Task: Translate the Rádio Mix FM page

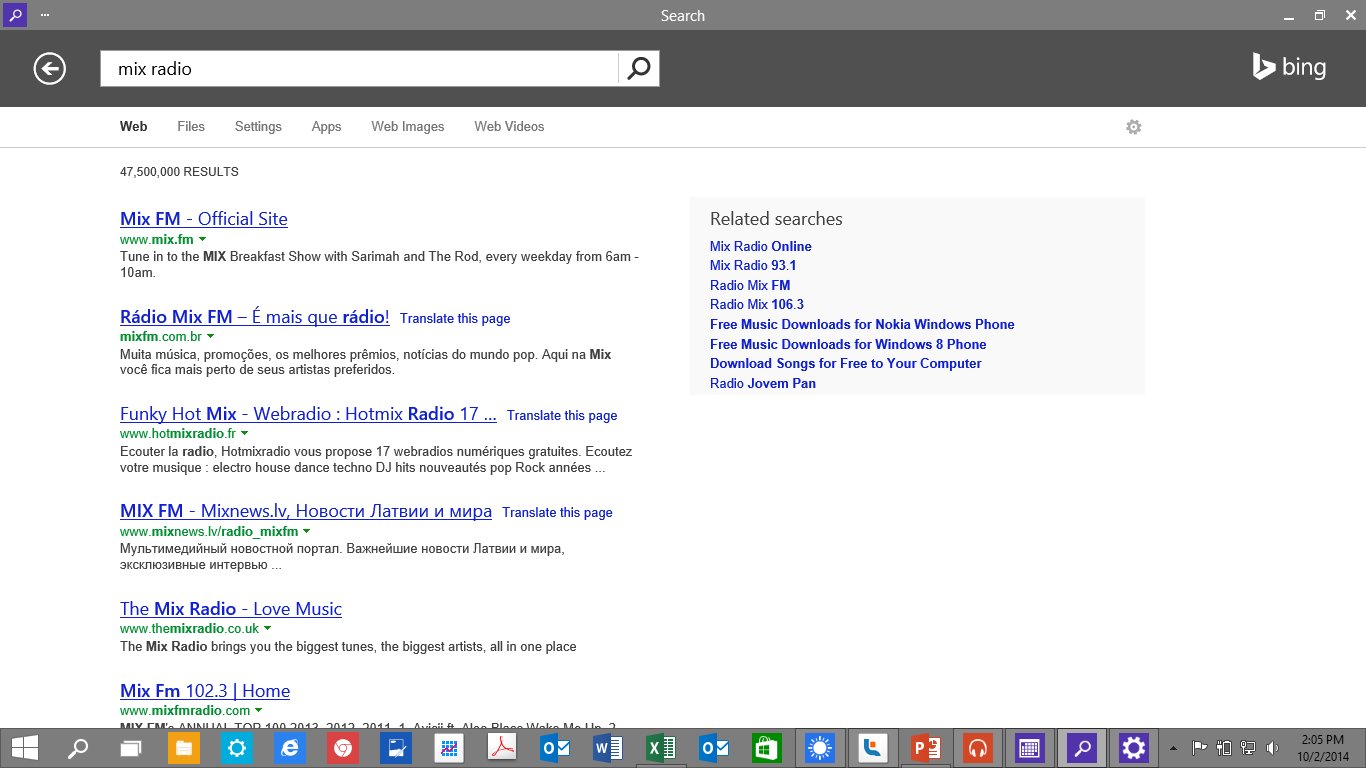Action: tap(455, 319)
